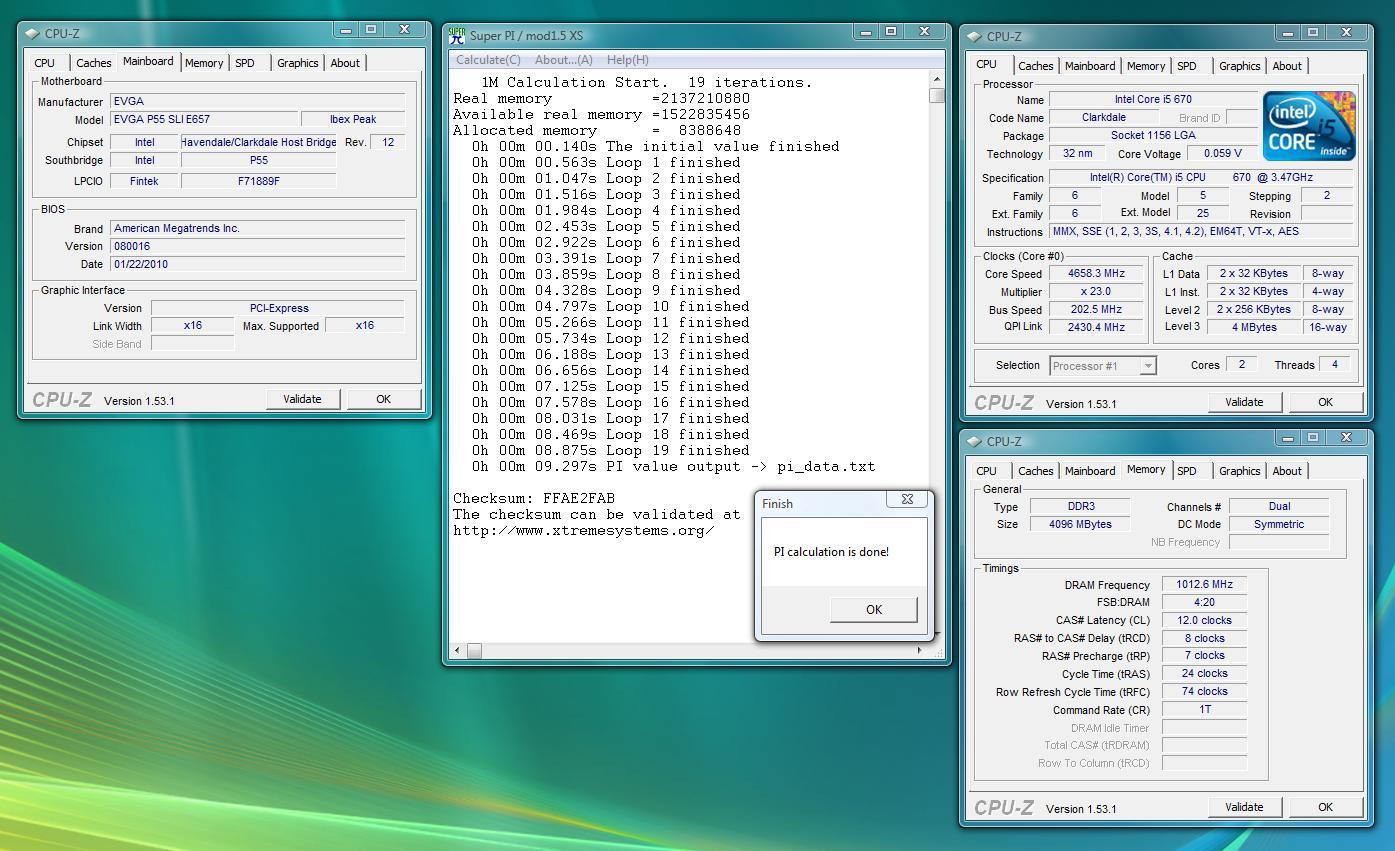Click the Super PI horizontal scrollbar thumb
The width and height of the screenshot is (1395, 851).
click(474, 651)
